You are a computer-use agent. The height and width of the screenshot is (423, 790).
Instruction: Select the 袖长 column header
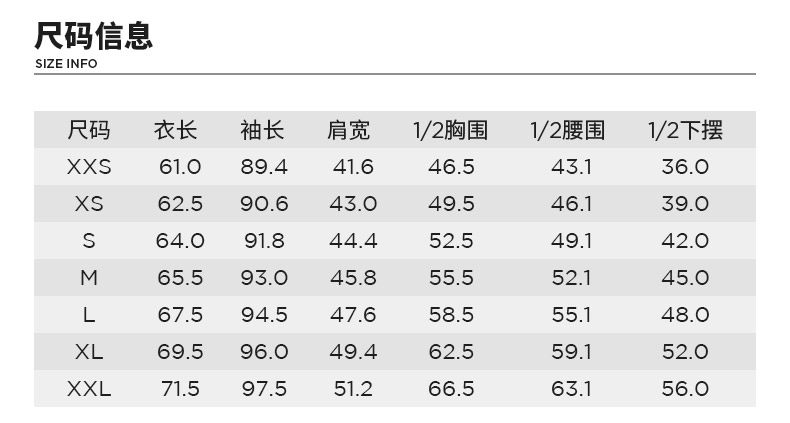(x=263, y=130)
